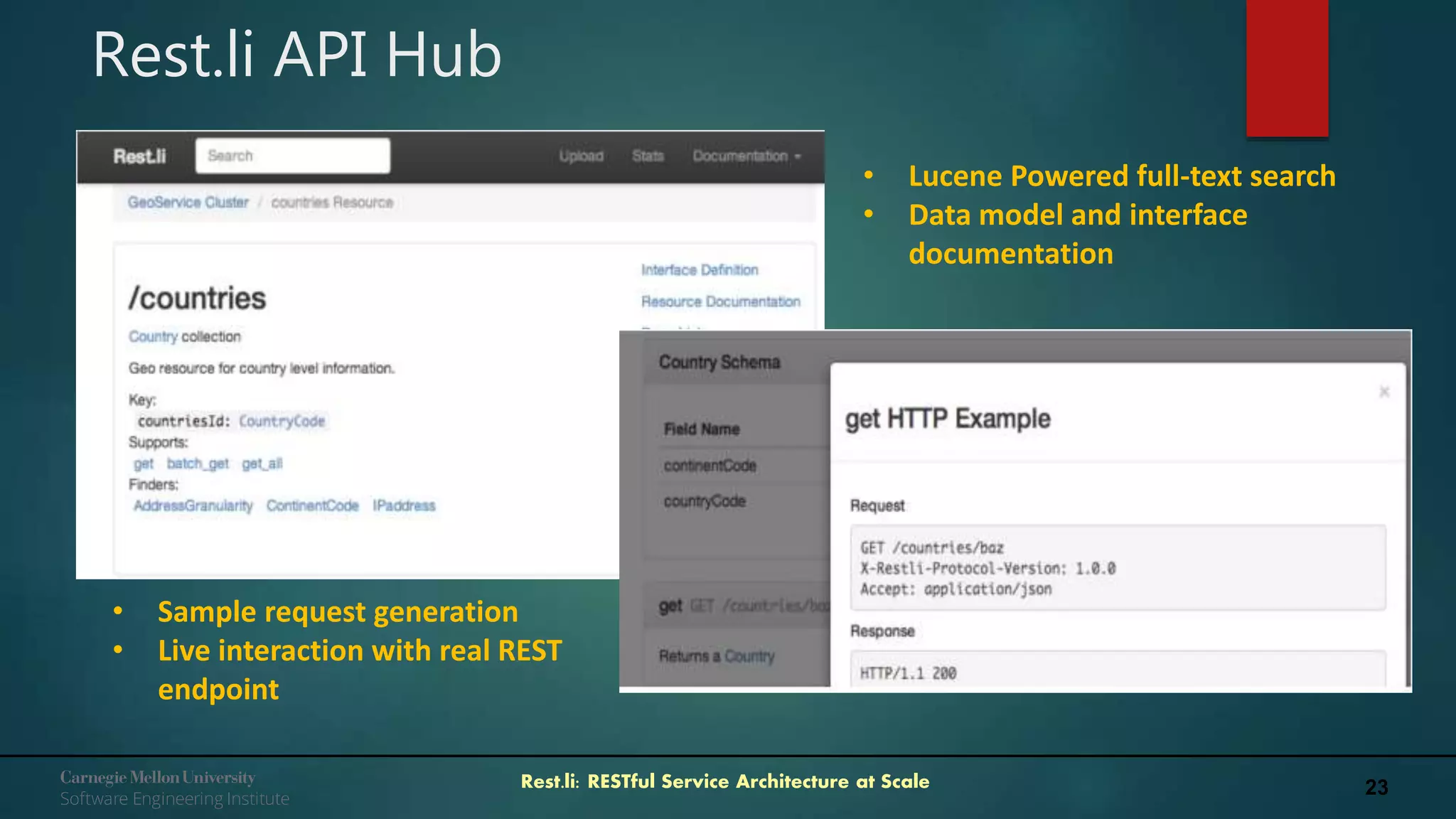Open the AddressGranularity finder link
1456x819 pixels.
pyautogui.click(x=193, y=505)
